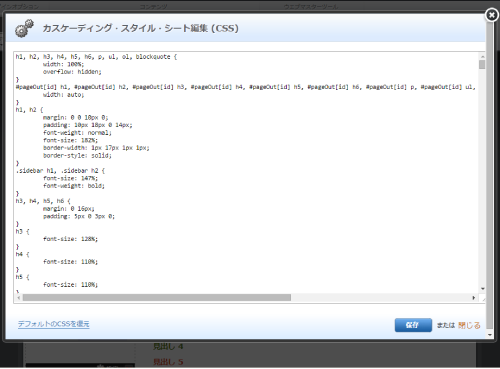Image resolution: width=500 pixels, height=369 pixels.
Task: Click the dialog's outer vertical scrollbar
Action: (489, 173)
